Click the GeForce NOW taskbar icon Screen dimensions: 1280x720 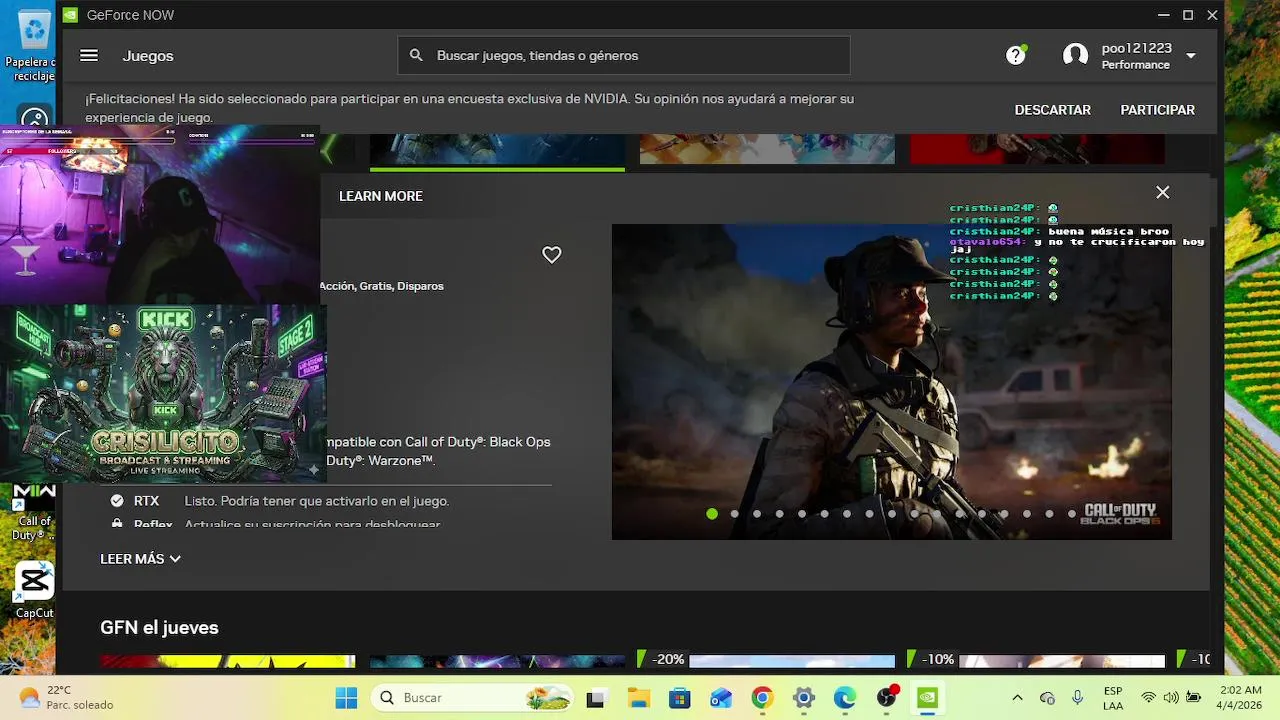pyautogui.click(x=928, y=698)
